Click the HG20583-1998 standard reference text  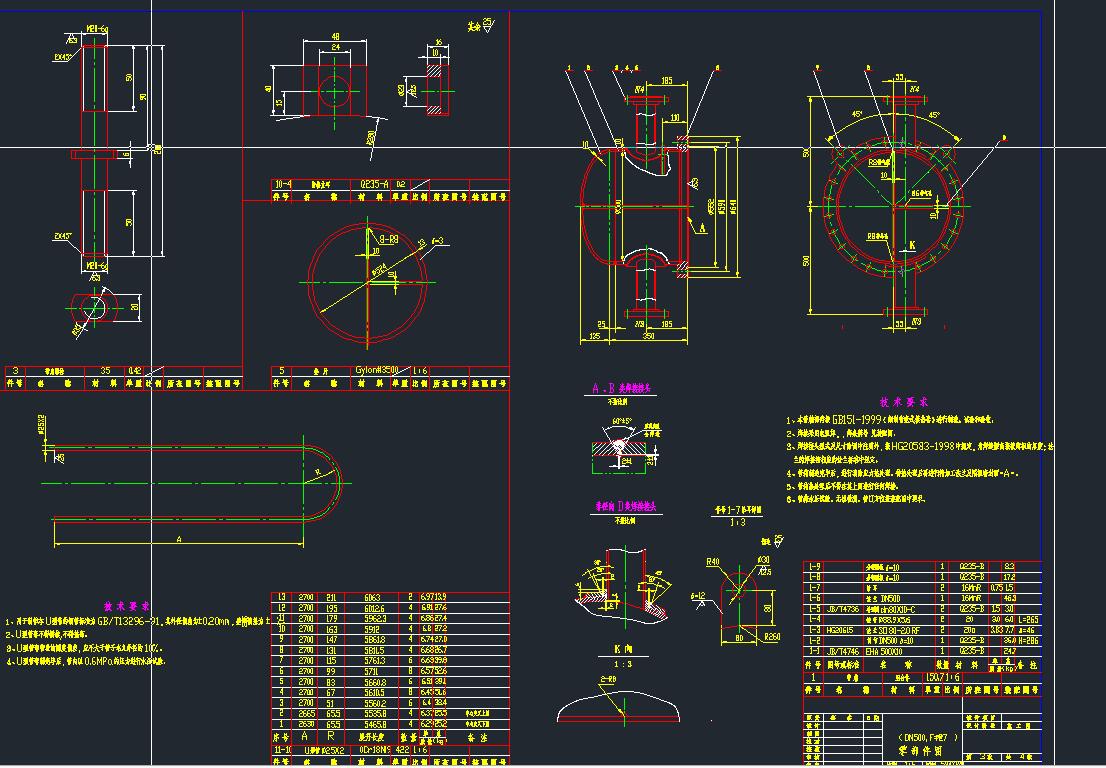click(x=923, y=446)
